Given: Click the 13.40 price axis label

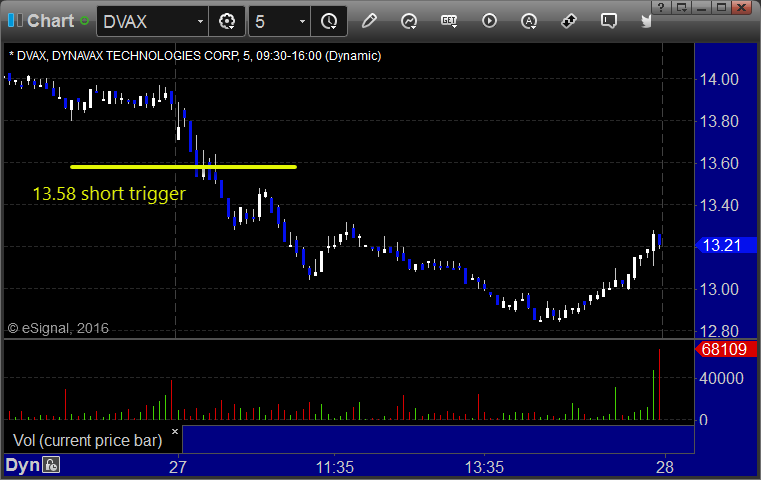Looking at the screenshot, I should (x=719, y=205).
